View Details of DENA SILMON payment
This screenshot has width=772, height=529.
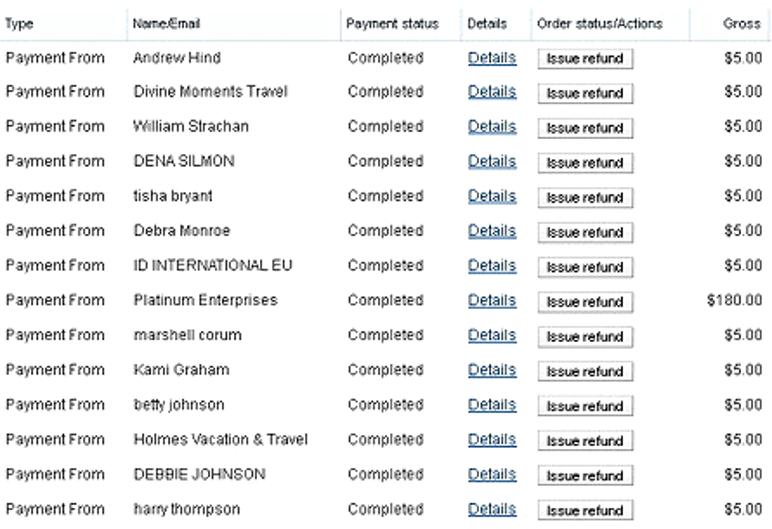click(x=492, y=162)
